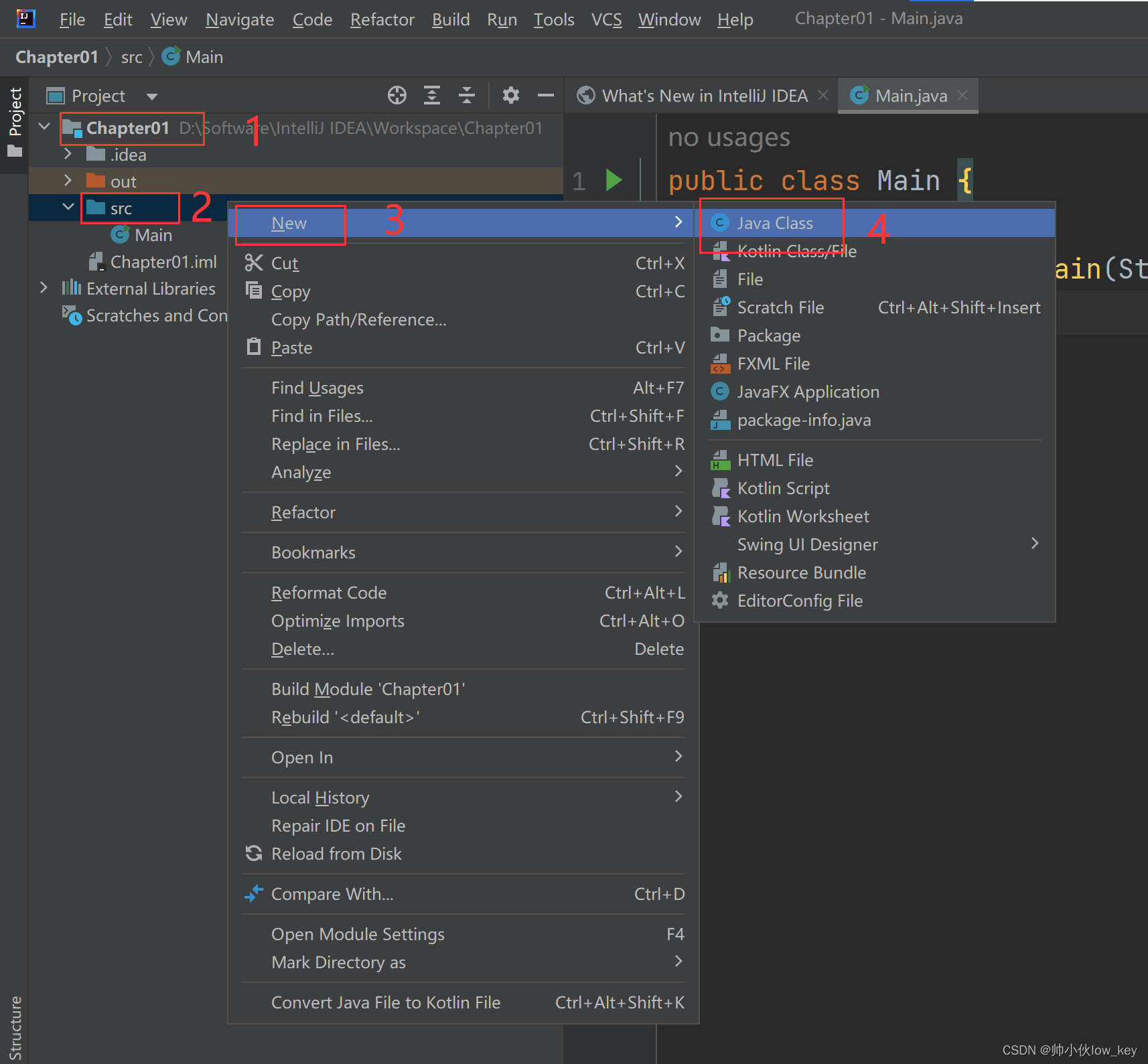
Task: Open the Refactor menu in the menu bar
Action: [x=382, y=19]
